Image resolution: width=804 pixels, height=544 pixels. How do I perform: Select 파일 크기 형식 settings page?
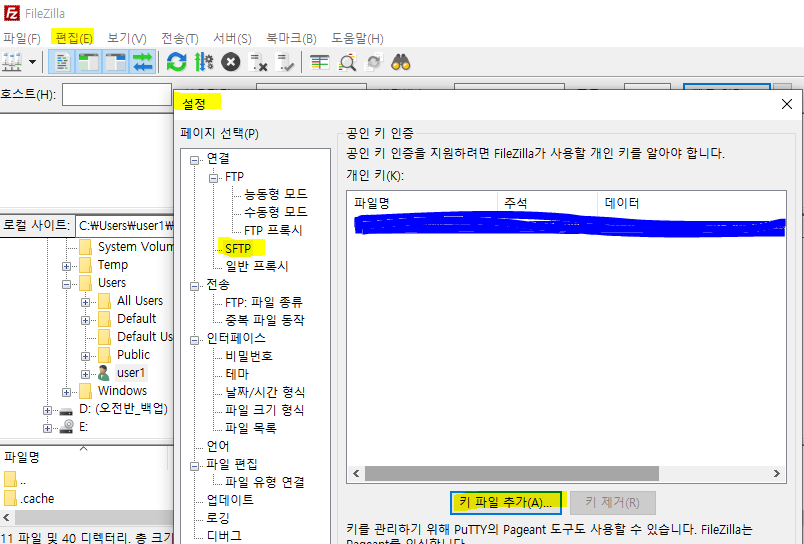265,410
